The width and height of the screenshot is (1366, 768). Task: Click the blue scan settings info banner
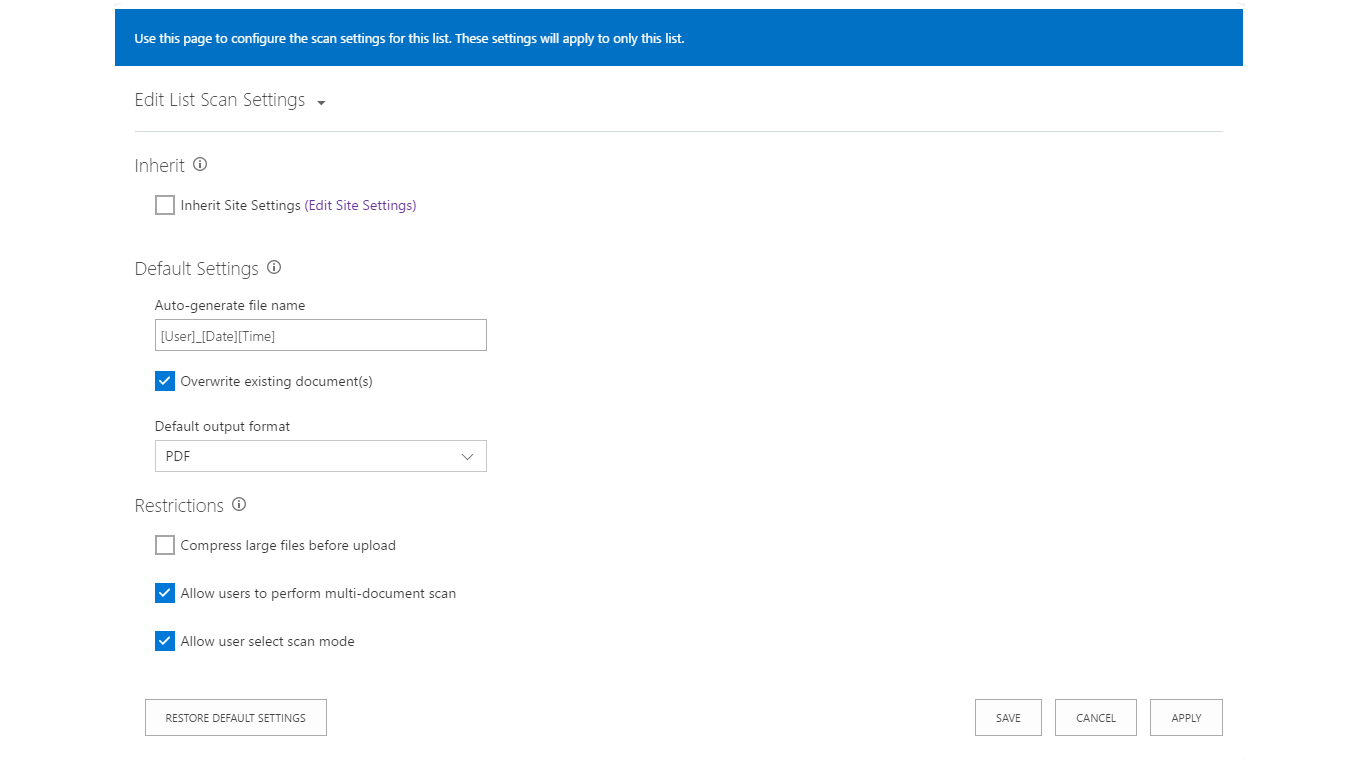(x=678, y=39)
